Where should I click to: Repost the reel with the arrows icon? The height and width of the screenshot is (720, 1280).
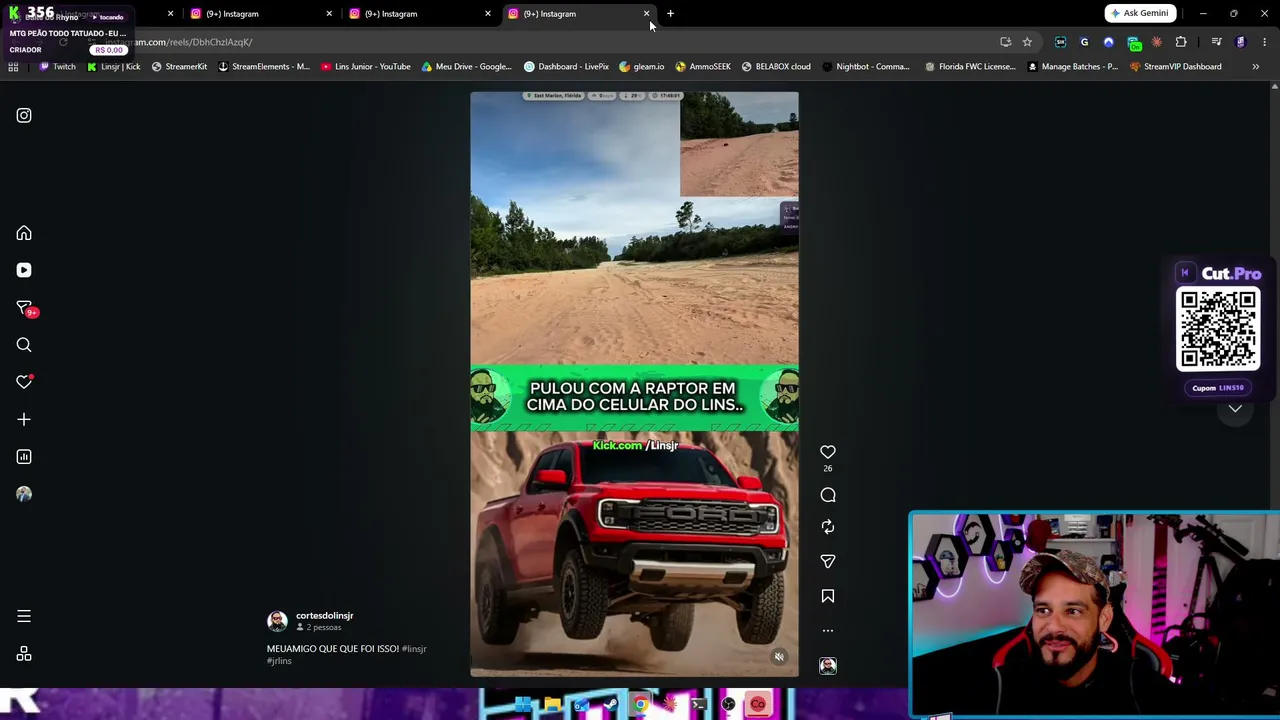tap(828, 527)
